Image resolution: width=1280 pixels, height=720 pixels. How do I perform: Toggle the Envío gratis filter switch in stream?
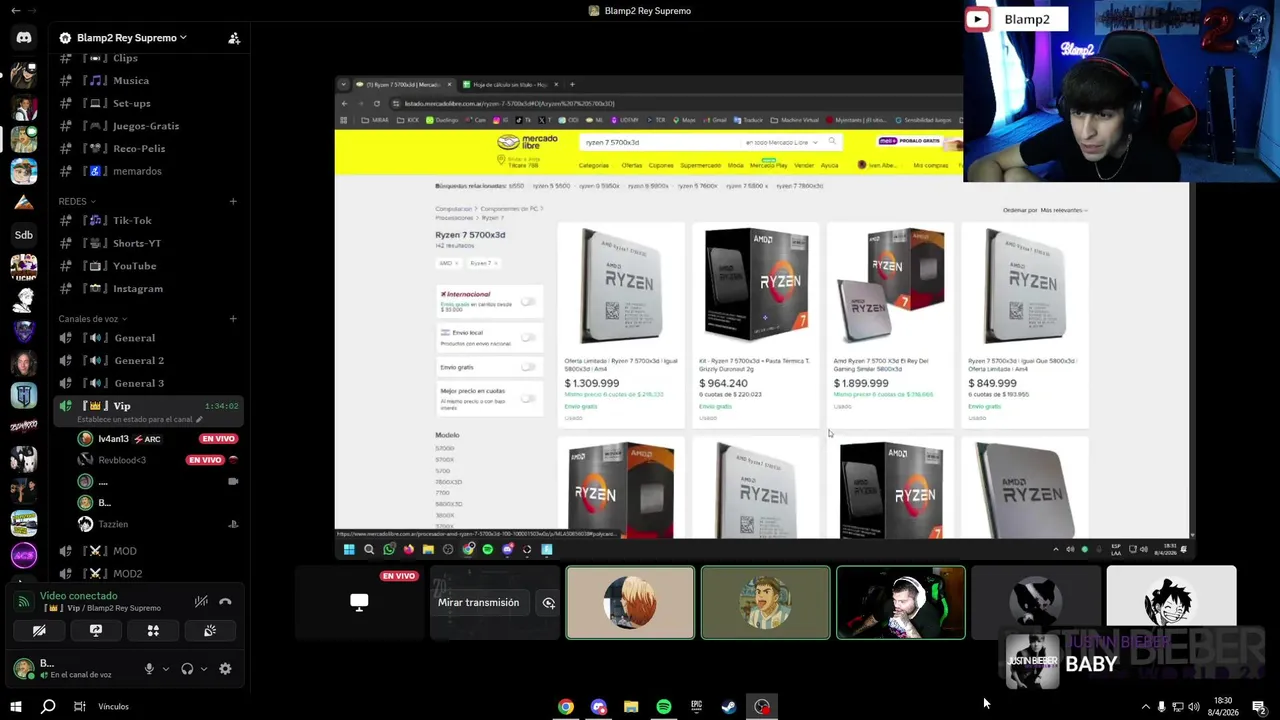click(x=527, y=367)
